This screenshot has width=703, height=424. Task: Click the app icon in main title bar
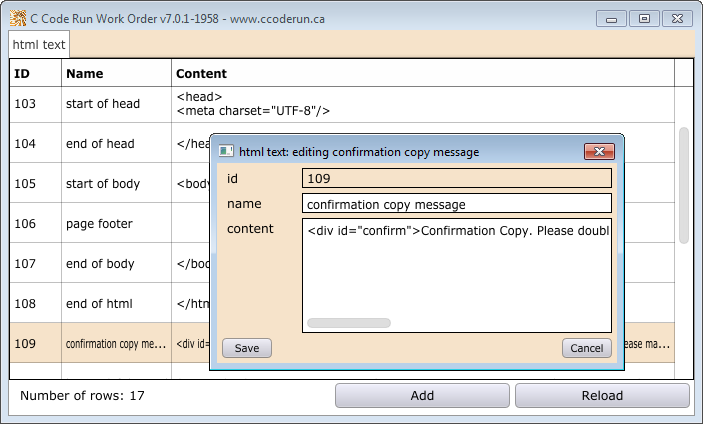[x=17, y=19]
